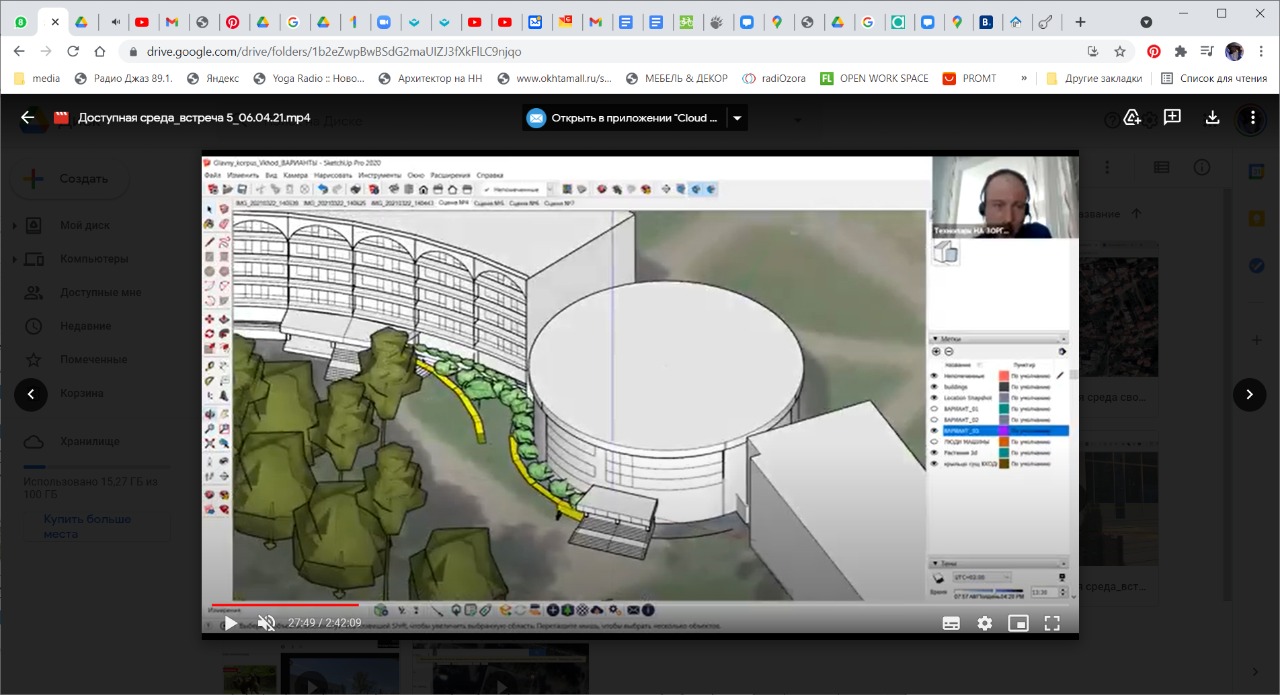Screen dimensions: 1280x695
Task: Open Архитектор на НН bookmark
Action: coord(431,78)
